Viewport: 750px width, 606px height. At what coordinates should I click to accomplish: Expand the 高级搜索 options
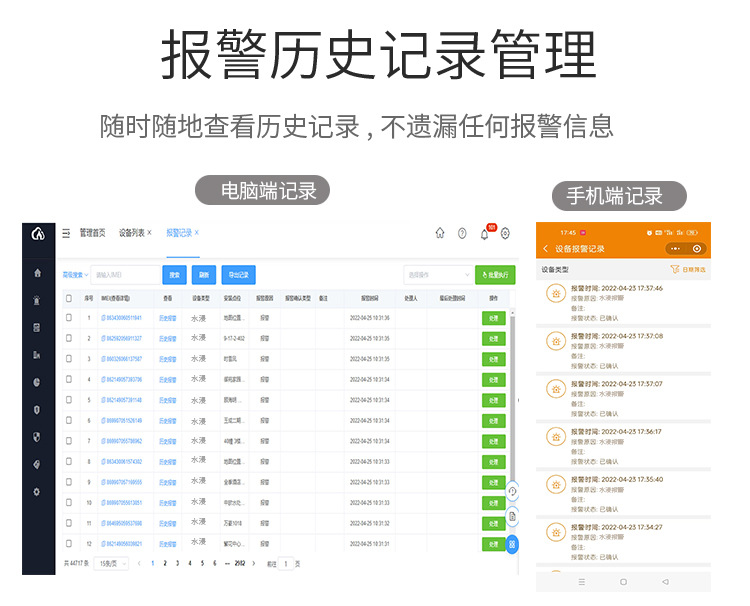75,274
